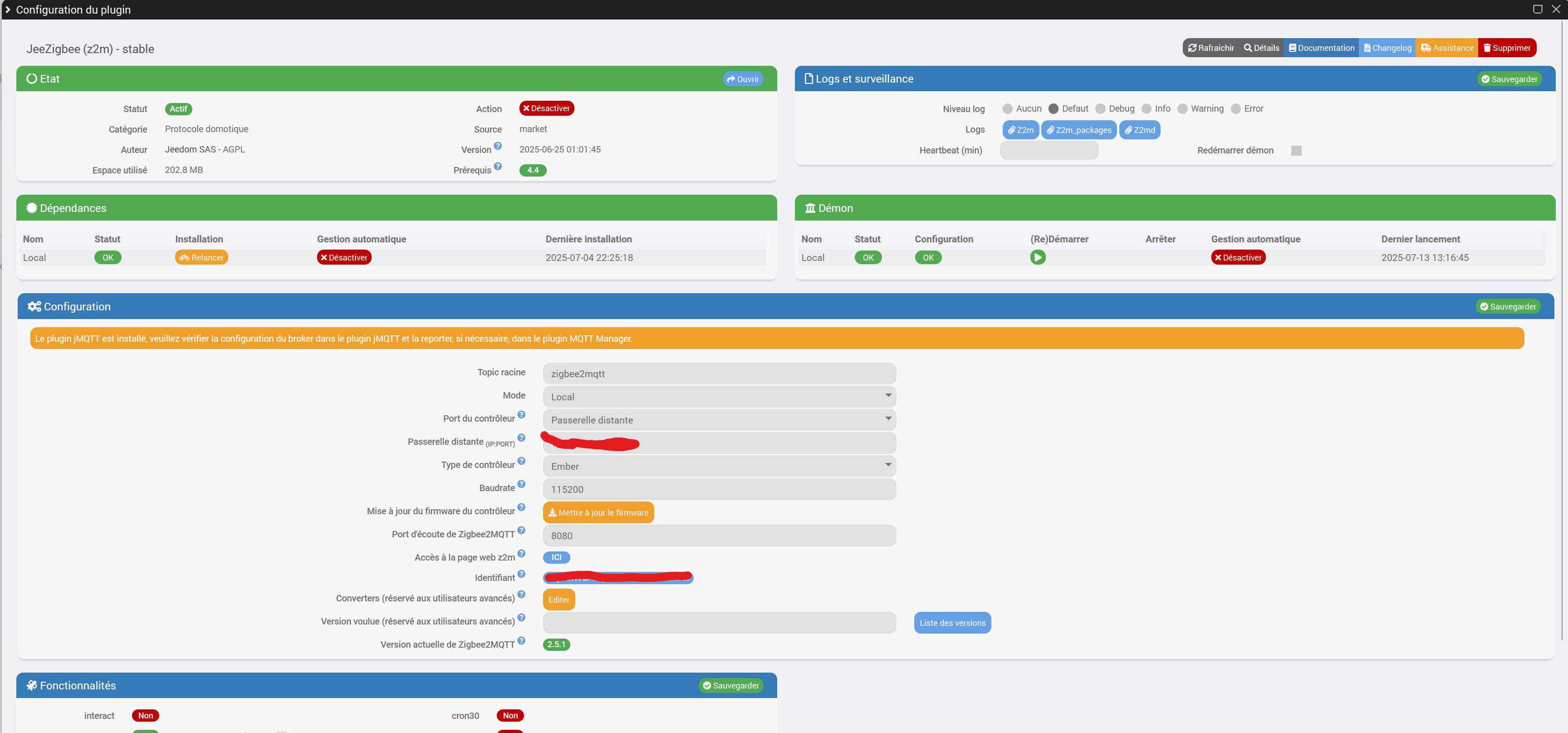Open the Z2md log file

coord(1140,130)
